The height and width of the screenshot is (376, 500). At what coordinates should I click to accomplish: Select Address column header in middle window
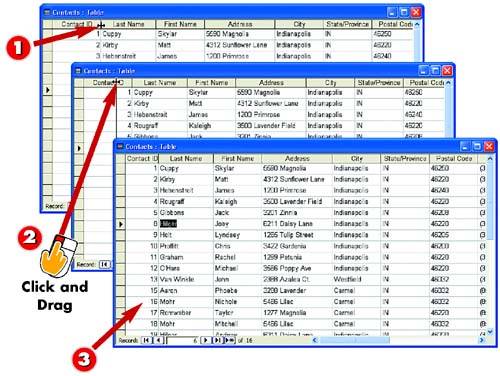point(271,83)
